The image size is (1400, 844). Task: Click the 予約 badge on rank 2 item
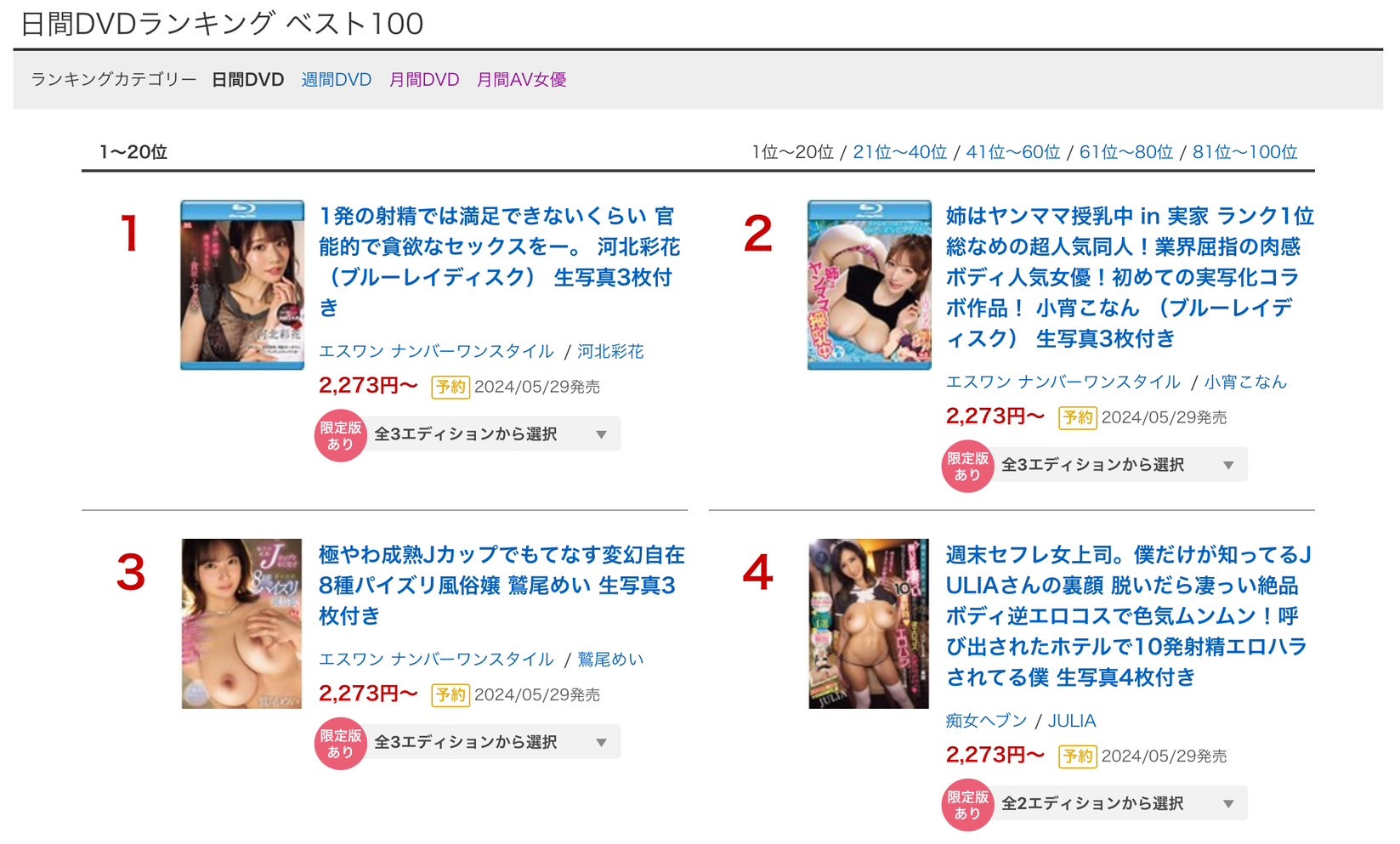1077,417
